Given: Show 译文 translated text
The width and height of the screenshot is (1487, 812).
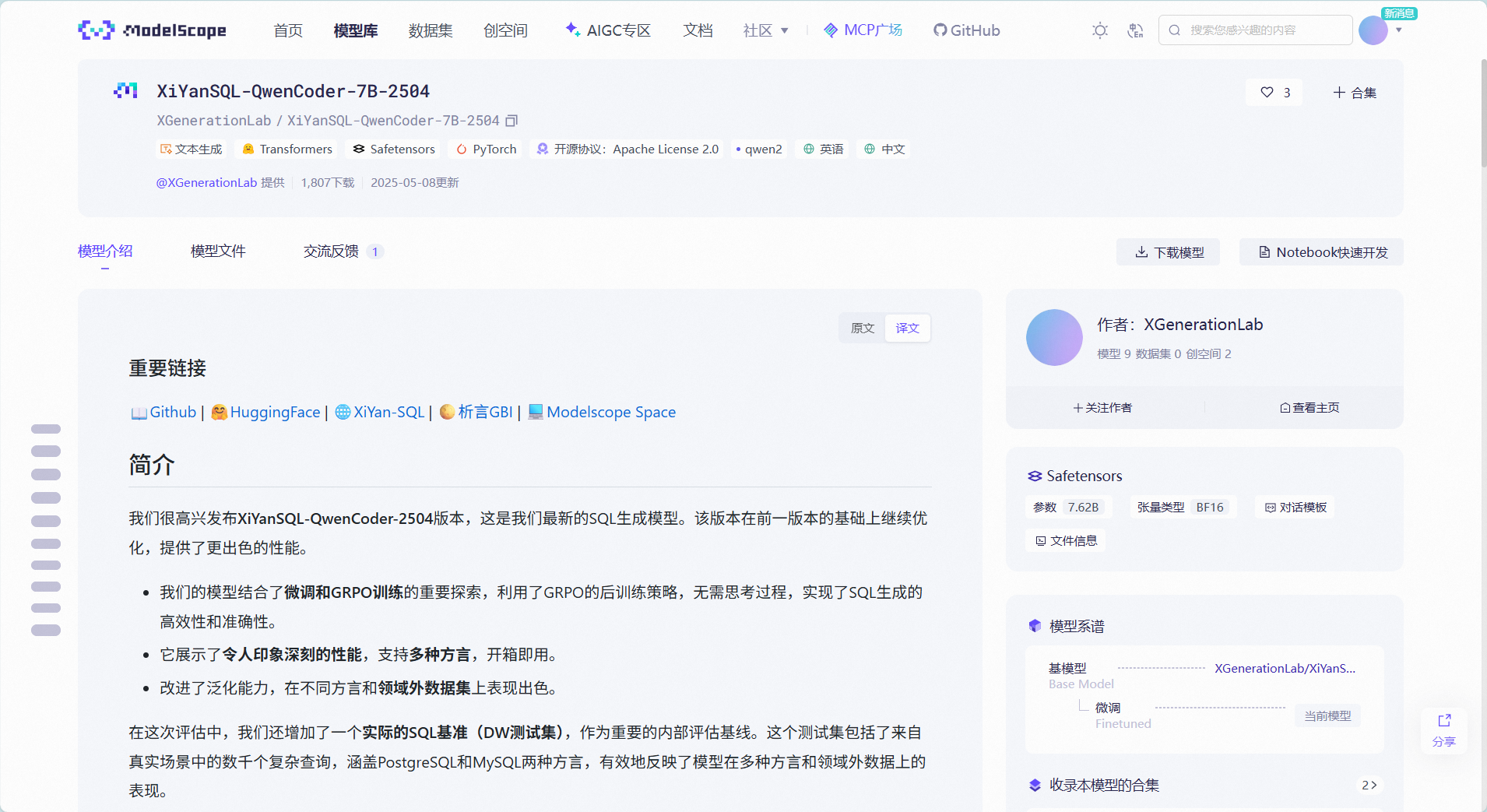Looking at the screenshot, I should coord(907,328).
